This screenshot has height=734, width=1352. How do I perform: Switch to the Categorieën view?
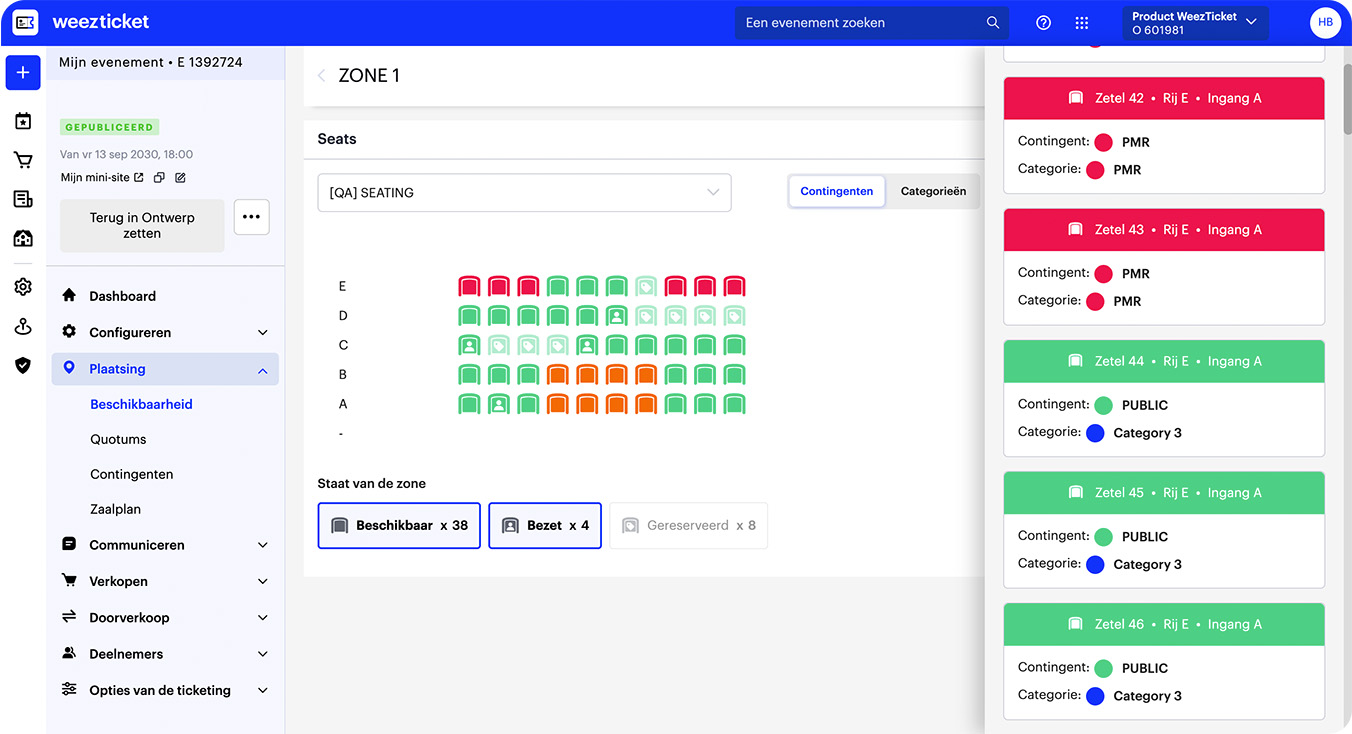(x=933, y=191)
